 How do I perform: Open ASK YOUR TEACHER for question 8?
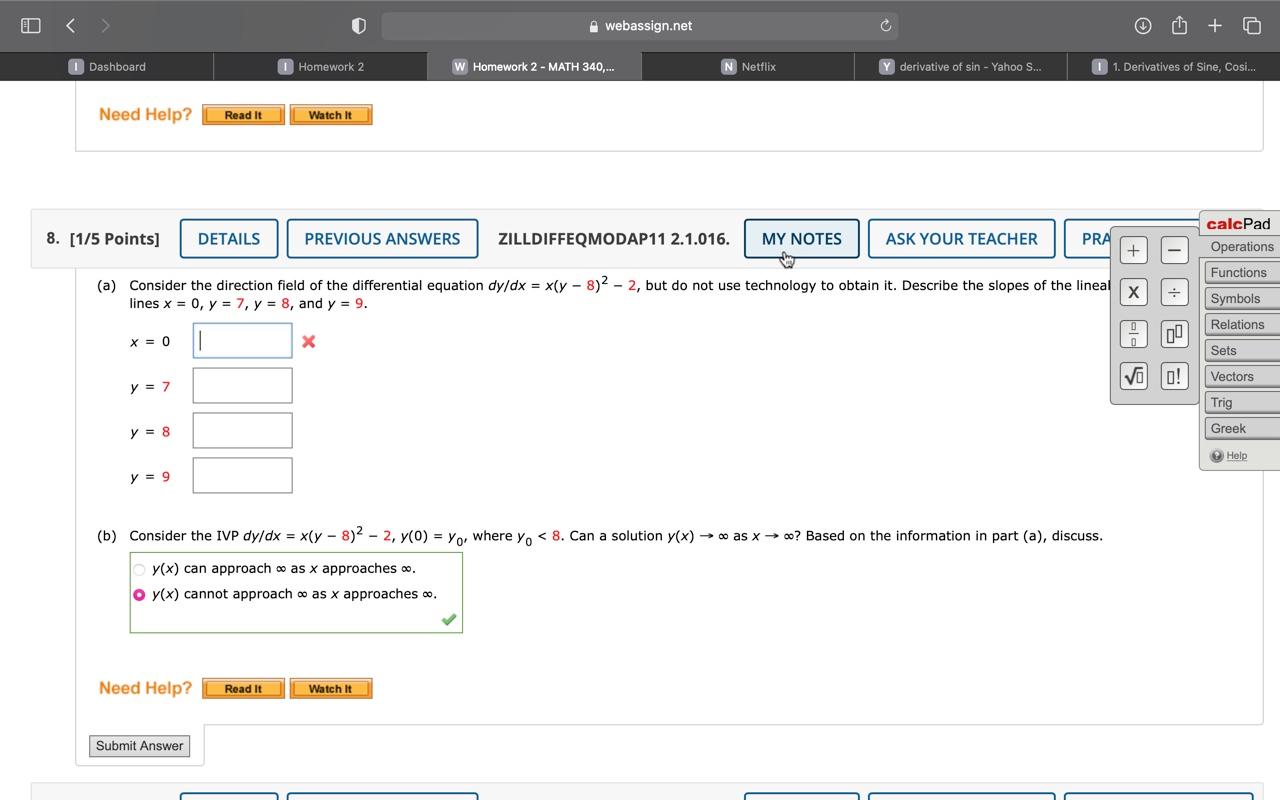click(x=961, y=238)
